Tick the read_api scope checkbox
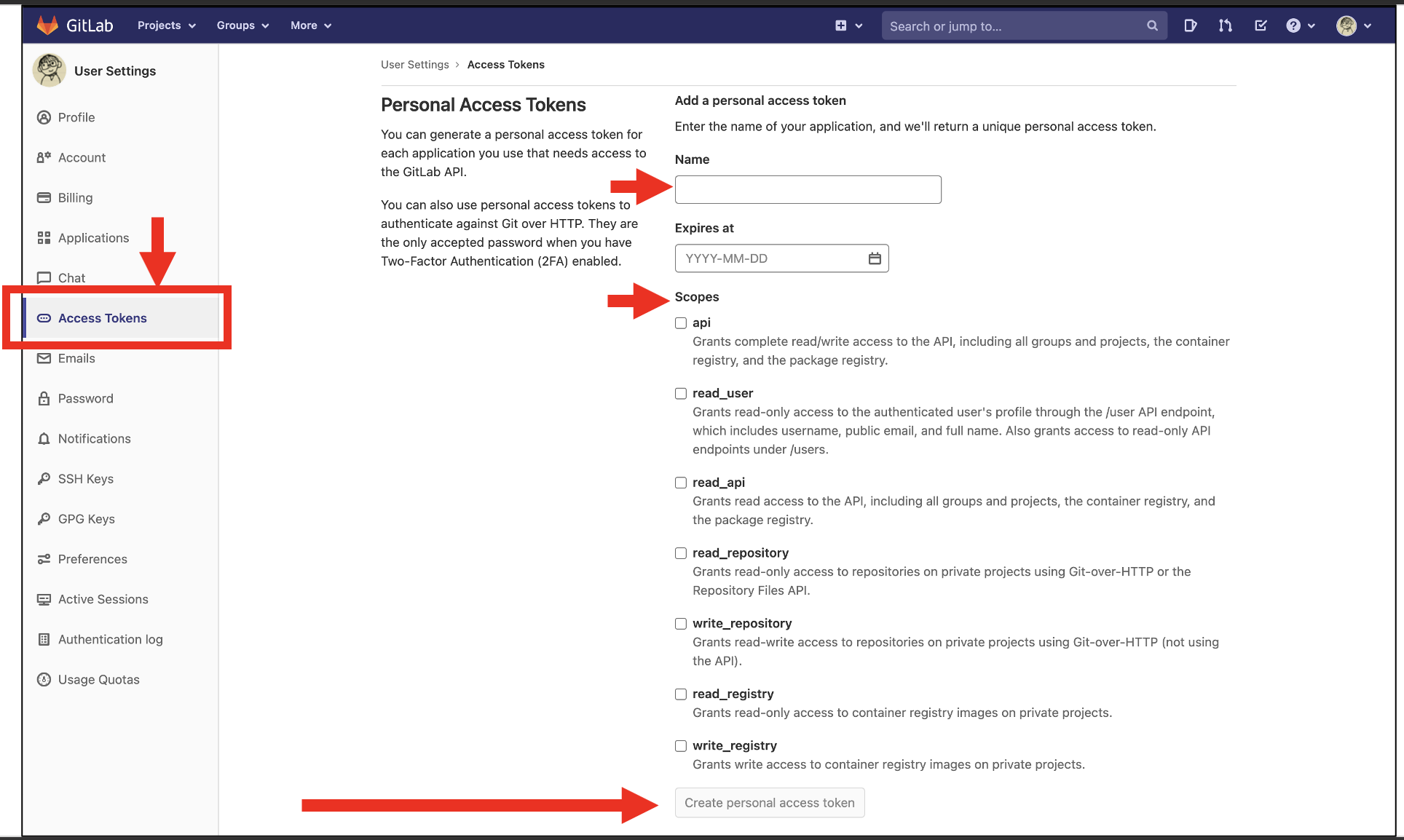The image size is (1404, 840). click(681, 483)
